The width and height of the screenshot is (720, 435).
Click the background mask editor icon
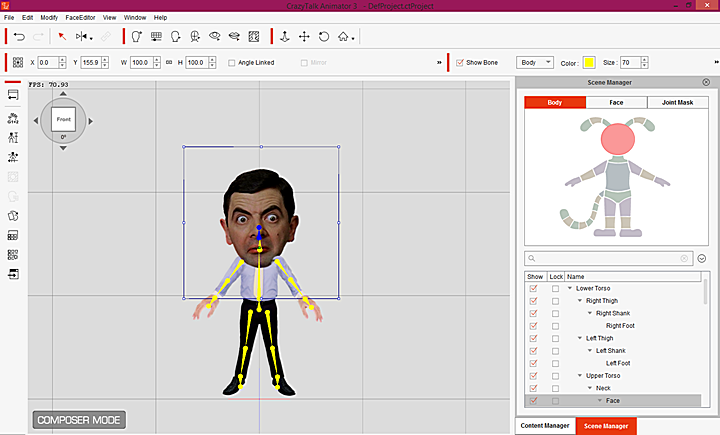click(254, 36)
